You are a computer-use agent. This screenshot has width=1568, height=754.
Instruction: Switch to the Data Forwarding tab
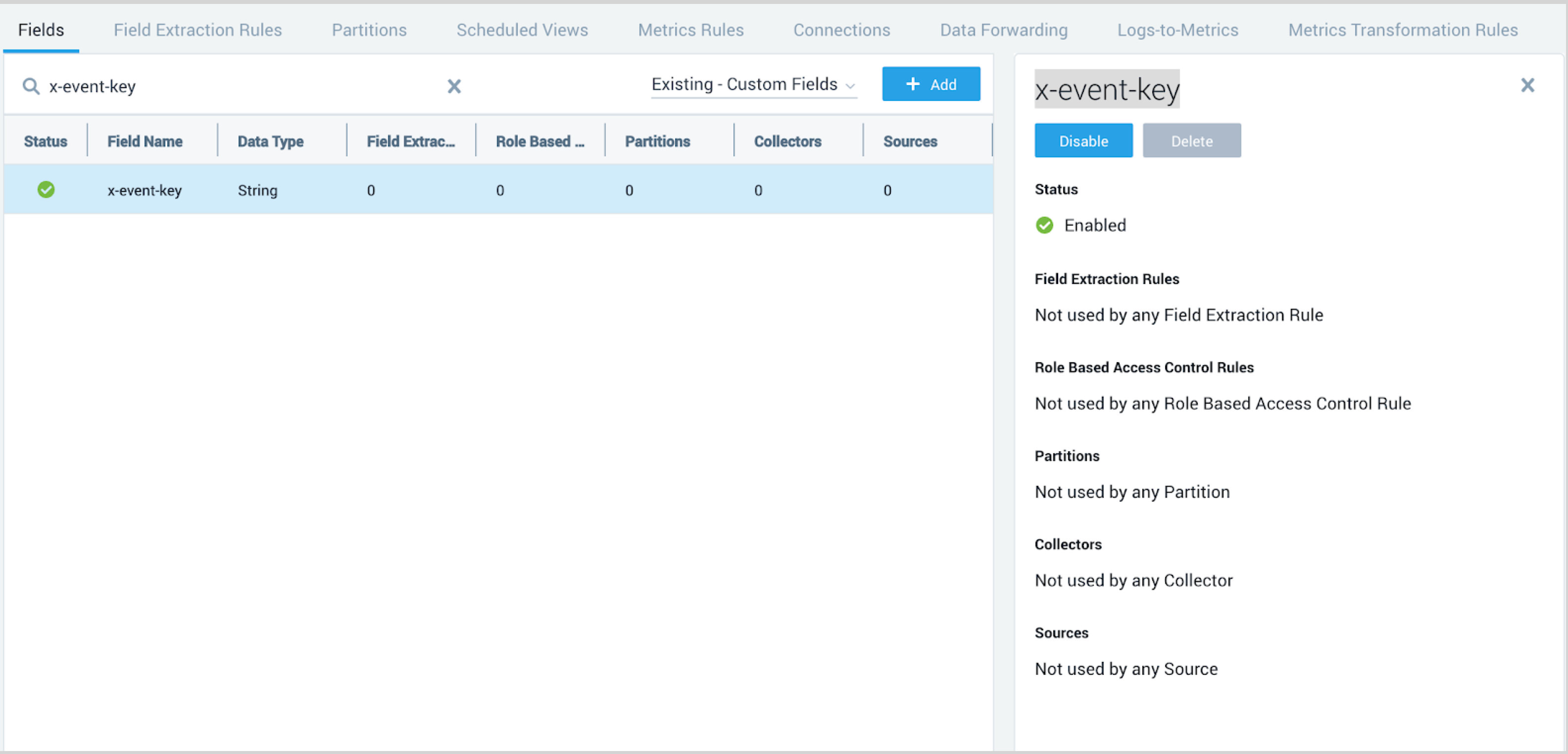1003,30
